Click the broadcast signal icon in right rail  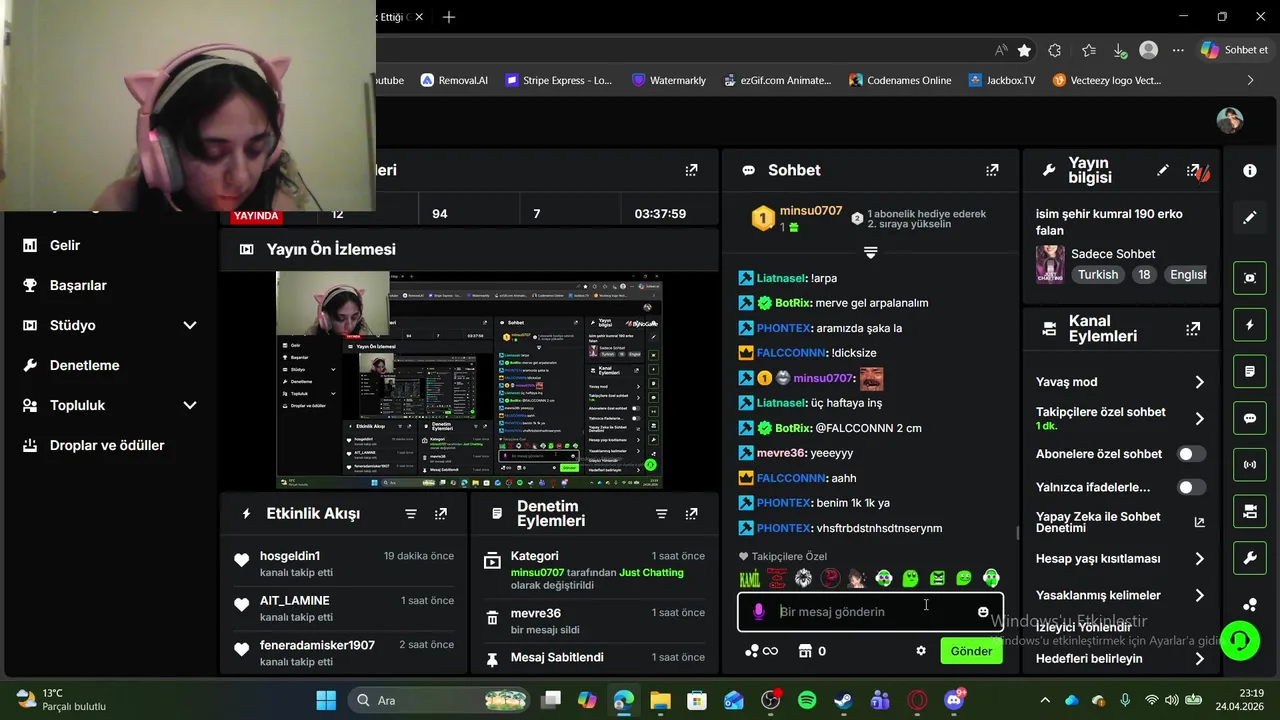(1250, 465)
